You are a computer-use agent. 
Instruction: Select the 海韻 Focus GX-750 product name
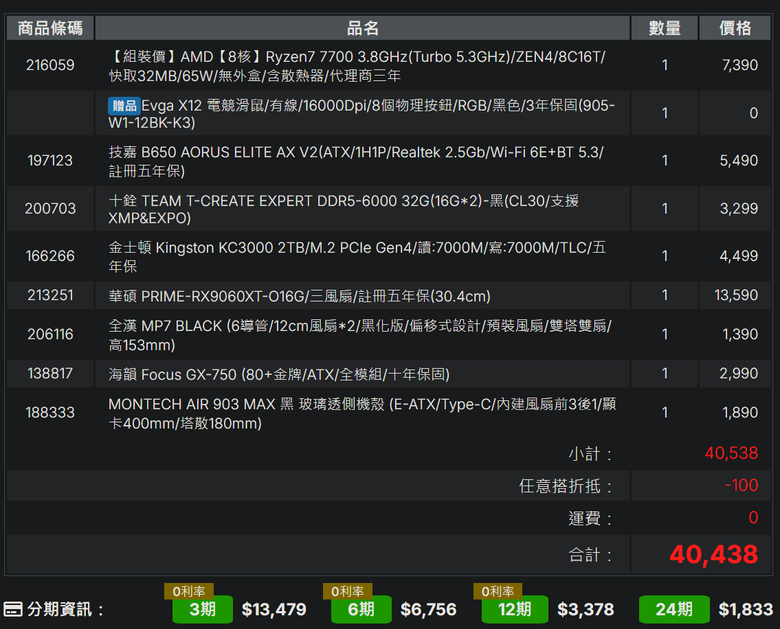(279, 374)
